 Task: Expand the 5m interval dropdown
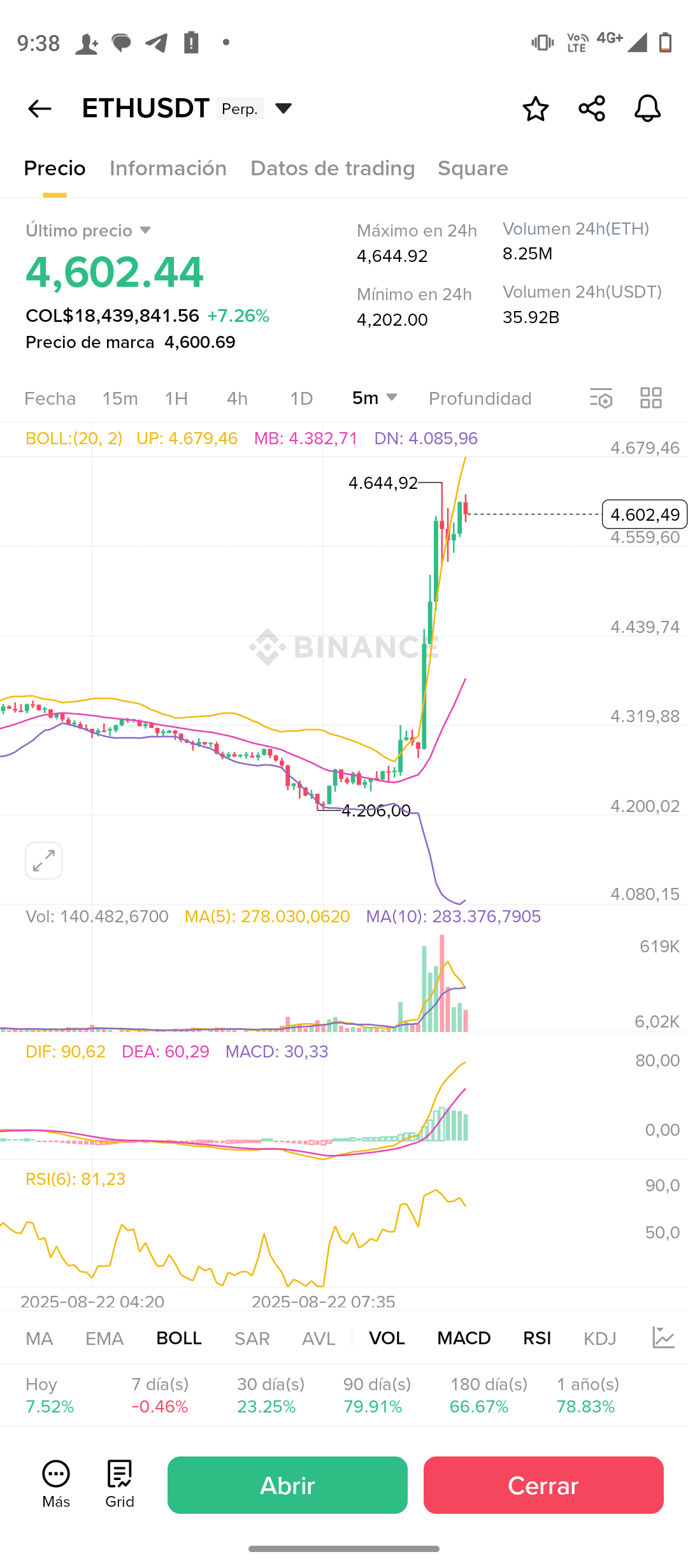tap(375, 398)
